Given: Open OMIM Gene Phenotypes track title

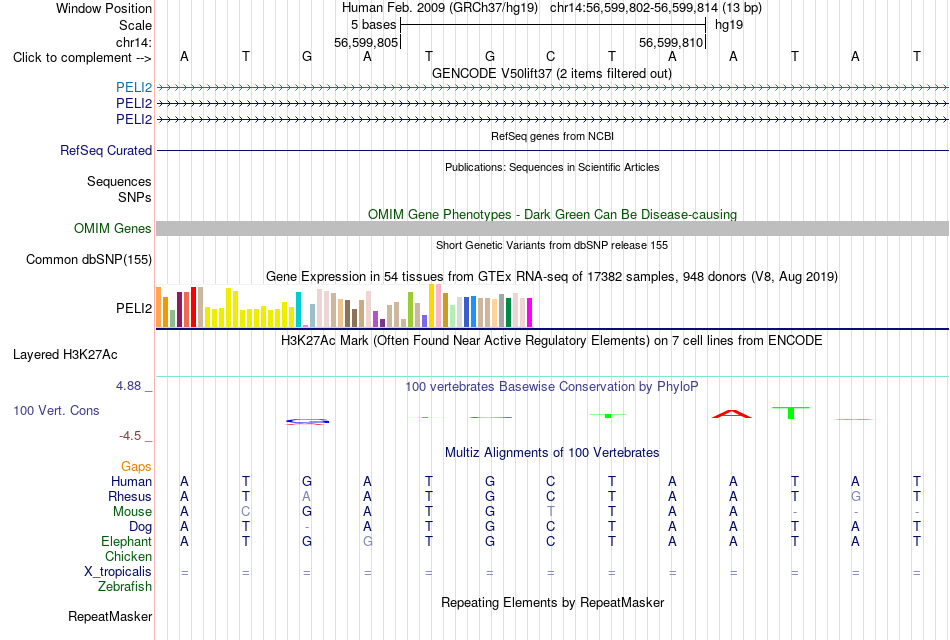Looking at the screenshot, I should (x=552, y=215).
